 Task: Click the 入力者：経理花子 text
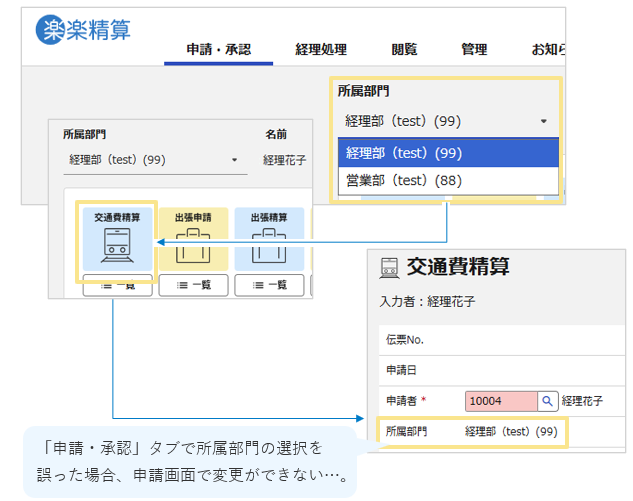[x=428, y=302]
